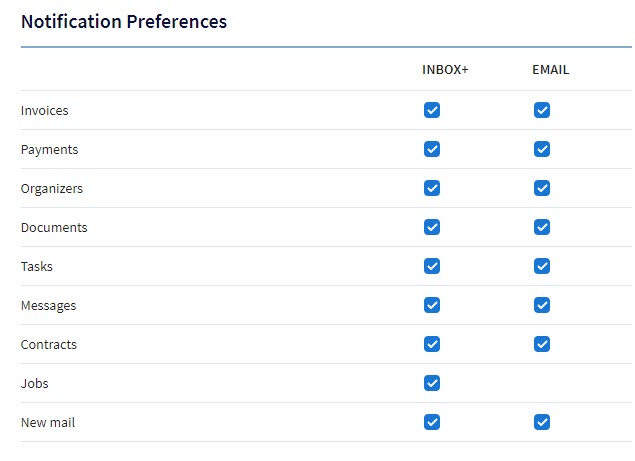The height and width of the screenshot is (461, 635).
Task: Uncheck Documents email checkbox
Action: [x=542, y=227]
